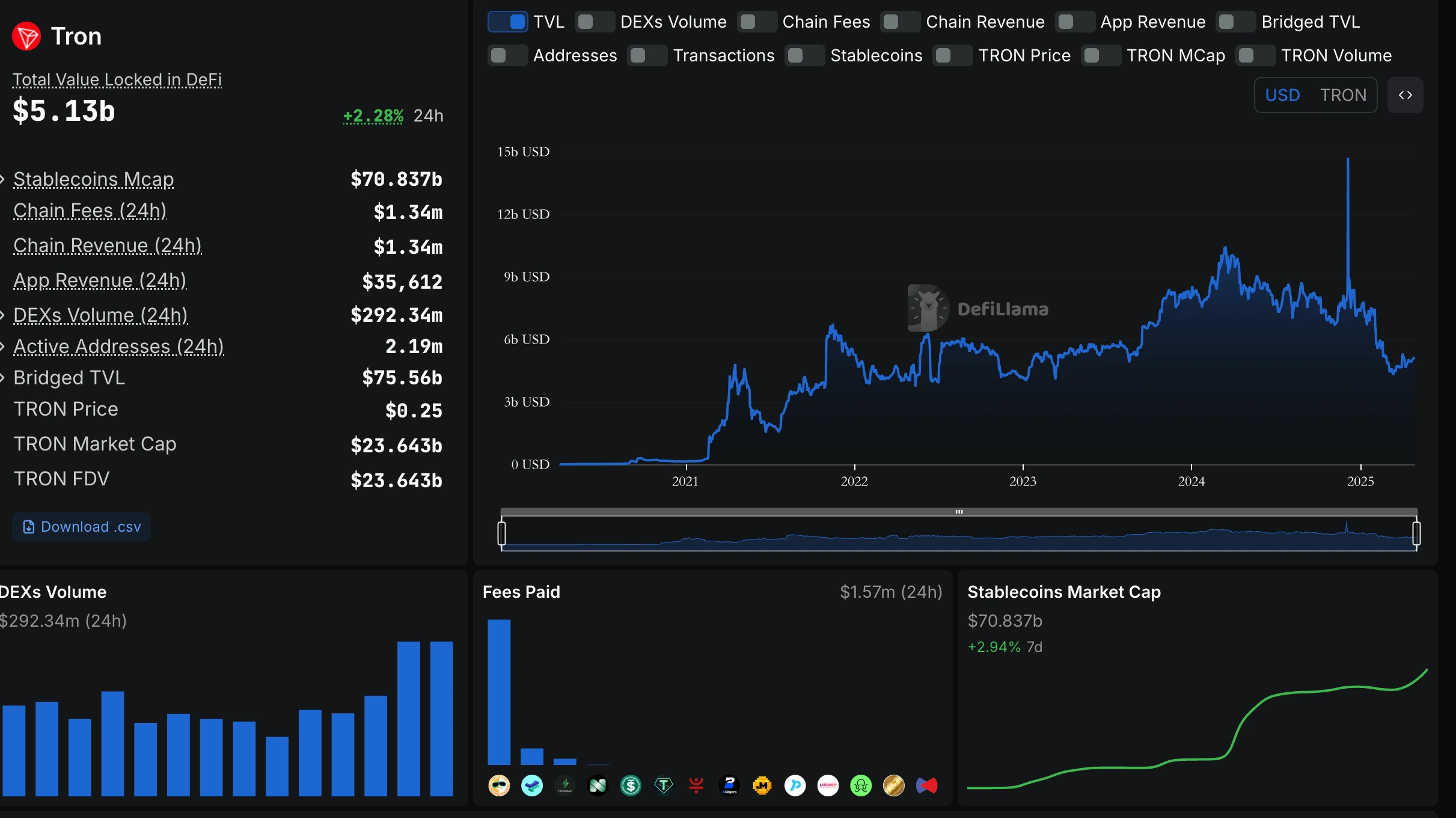This screenshot has width=1456, height=818.
Task: Click the last DEXs Volume bar
Action: coord(441,719)
